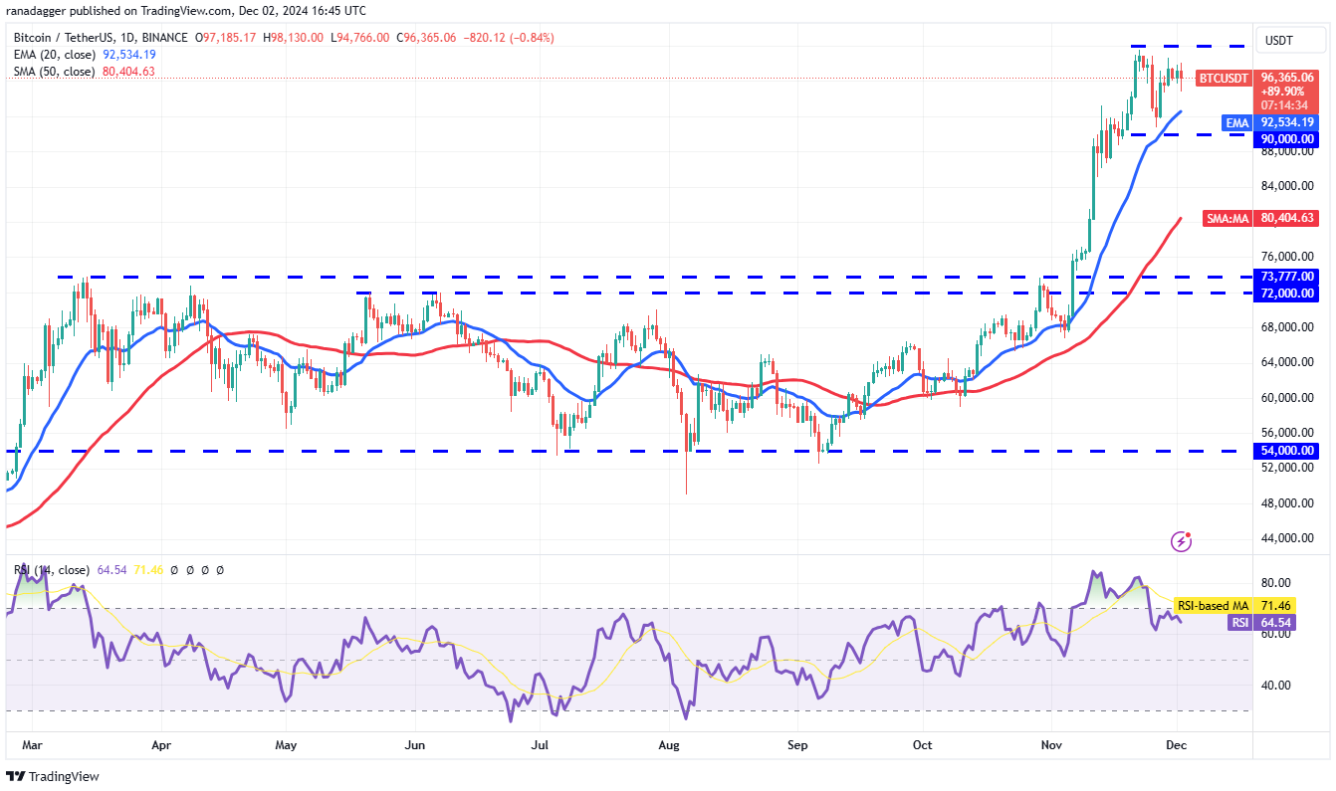Viewport: 1336px width, 791px height.
Task: Click the Jun label on time axis
Action: (416, 745)
